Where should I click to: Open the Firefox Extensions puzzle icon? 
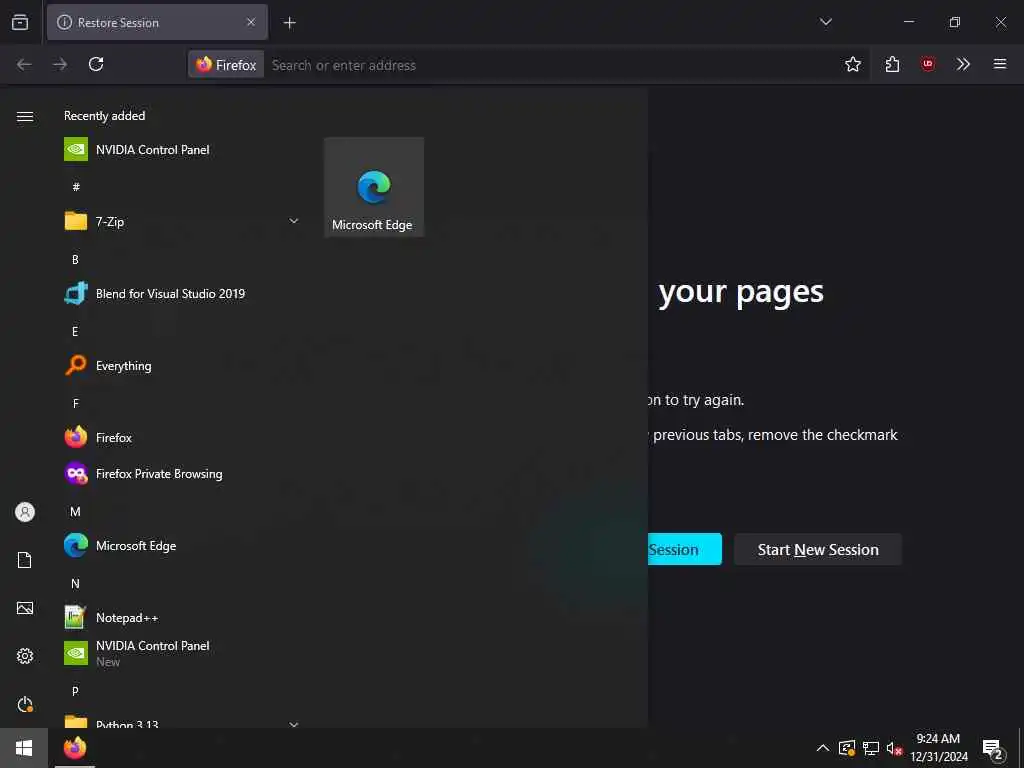(893, 64)
